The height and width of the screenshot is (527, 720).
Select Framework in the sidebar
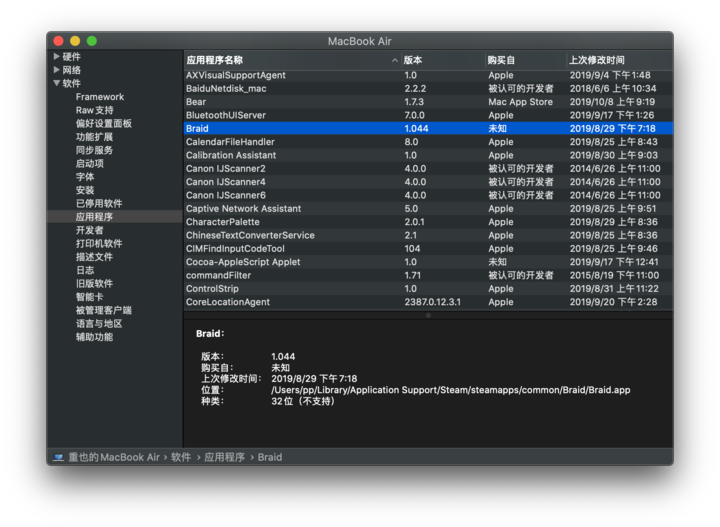(x=100, y=97)
